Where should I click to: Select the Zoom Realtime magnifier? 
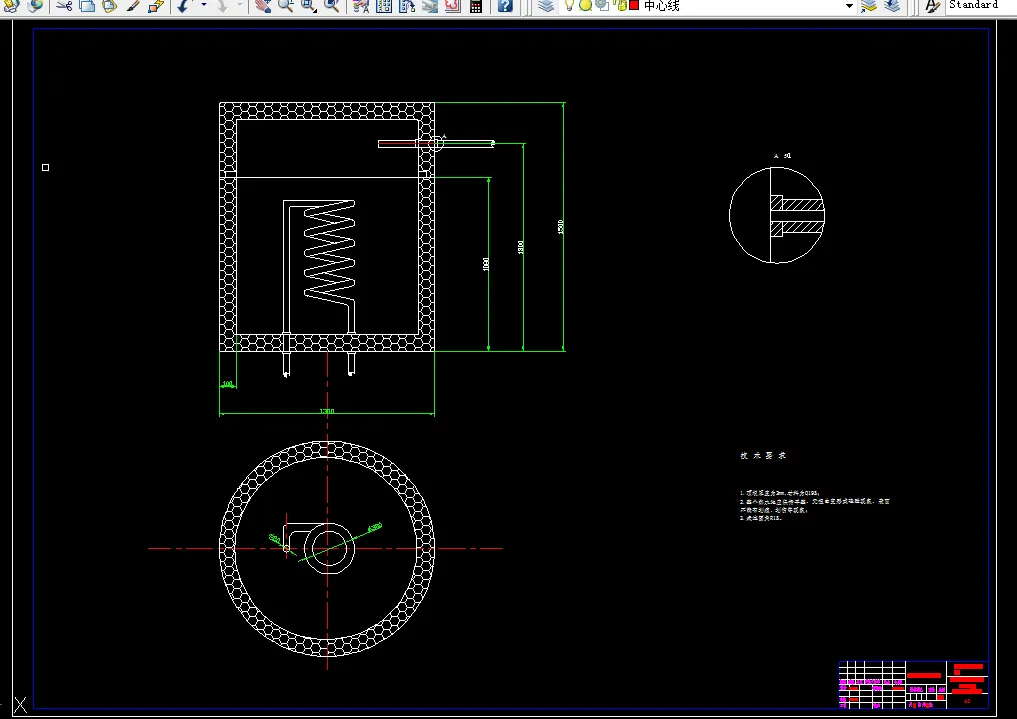(285, 5)
